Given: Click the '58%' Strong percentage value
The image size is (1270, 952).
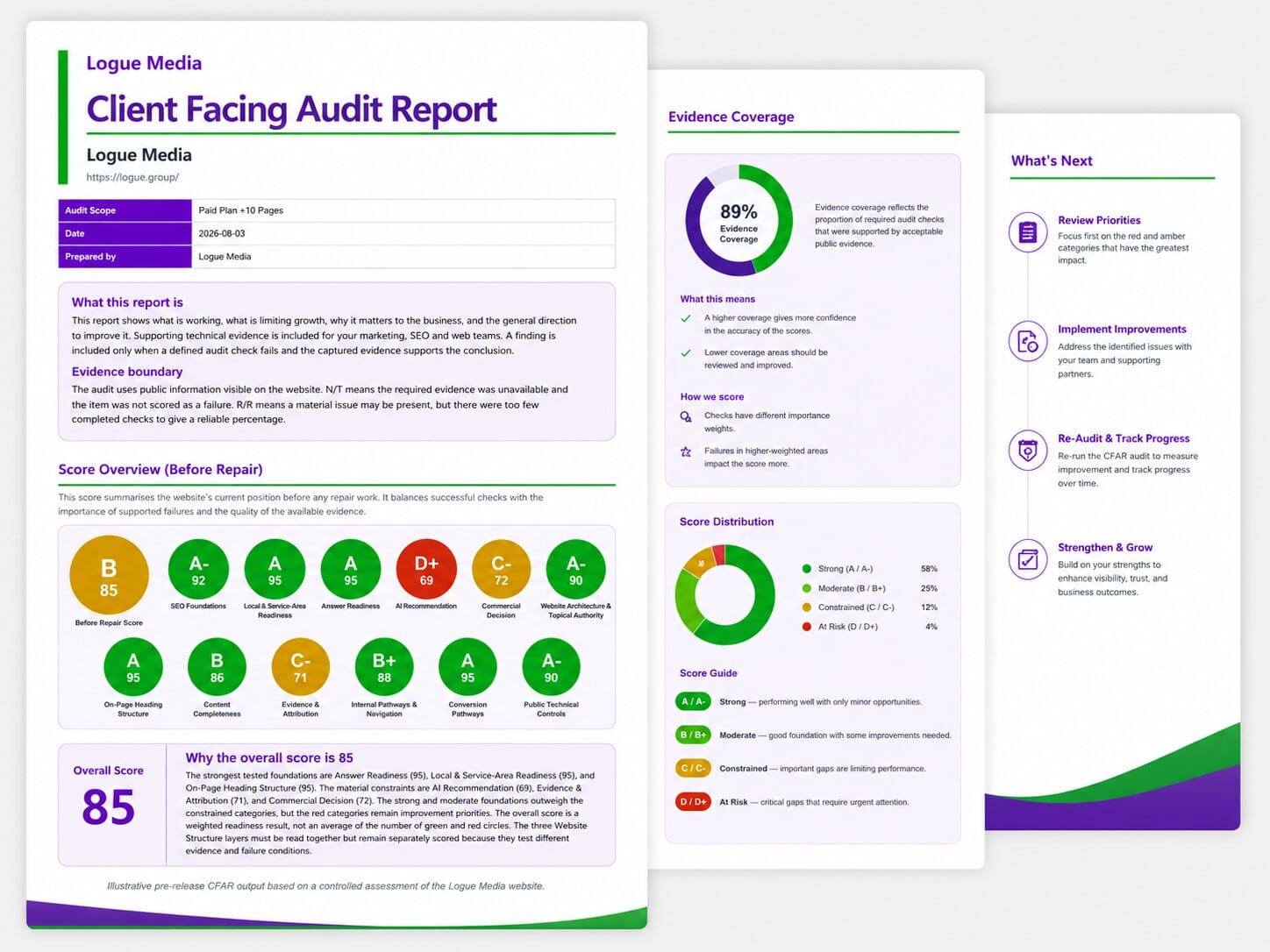Looking at the screenshot, I should (929, 569).
